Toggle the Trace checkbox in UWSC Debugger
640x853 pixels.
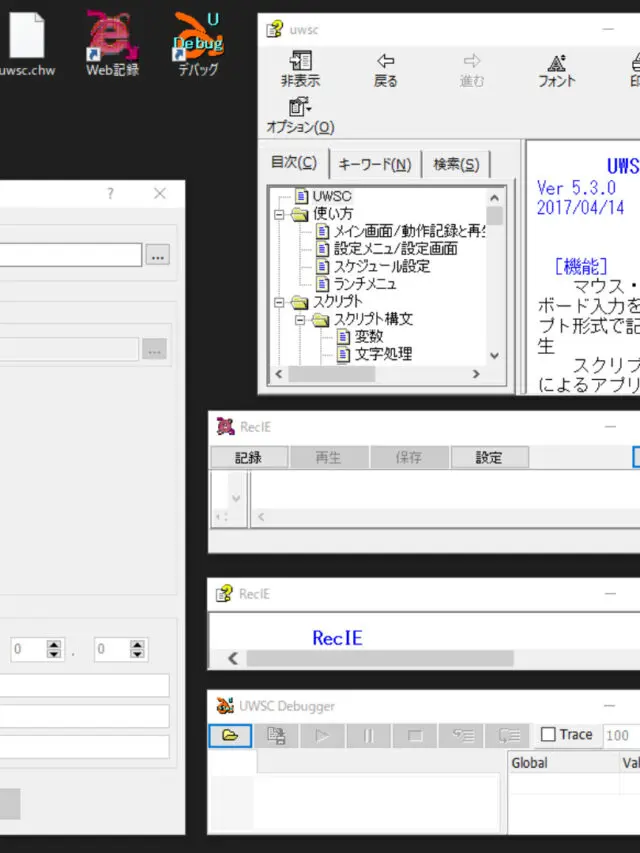tap(548, 734)
